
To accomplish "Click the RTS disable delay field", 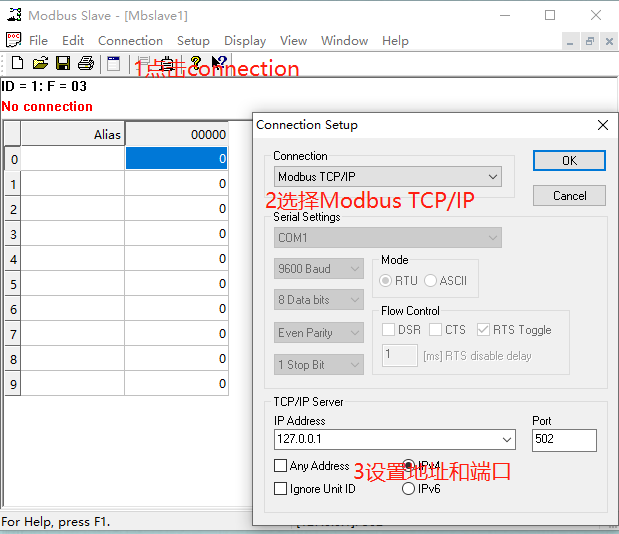I will pos(400,355).
